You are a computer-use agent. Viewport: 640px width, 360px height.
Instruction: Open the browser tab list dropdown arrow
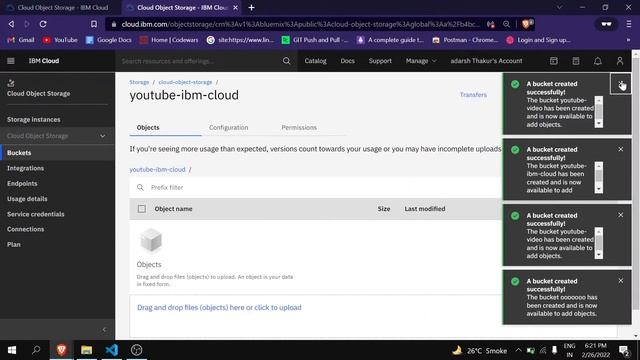[x=560, y=7]
